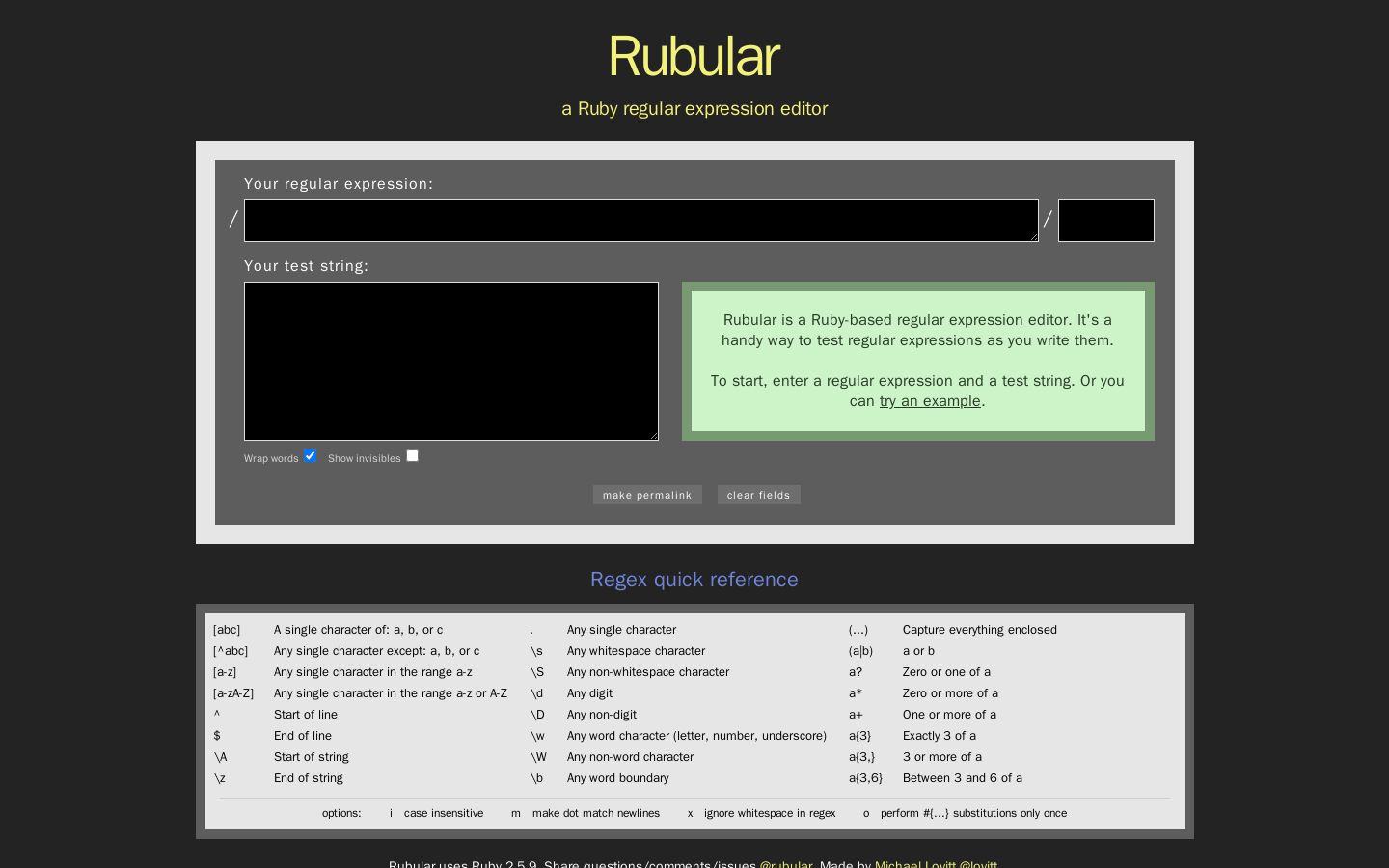Click "Any word character" description
1389x868 pixels.
point(696,736)
